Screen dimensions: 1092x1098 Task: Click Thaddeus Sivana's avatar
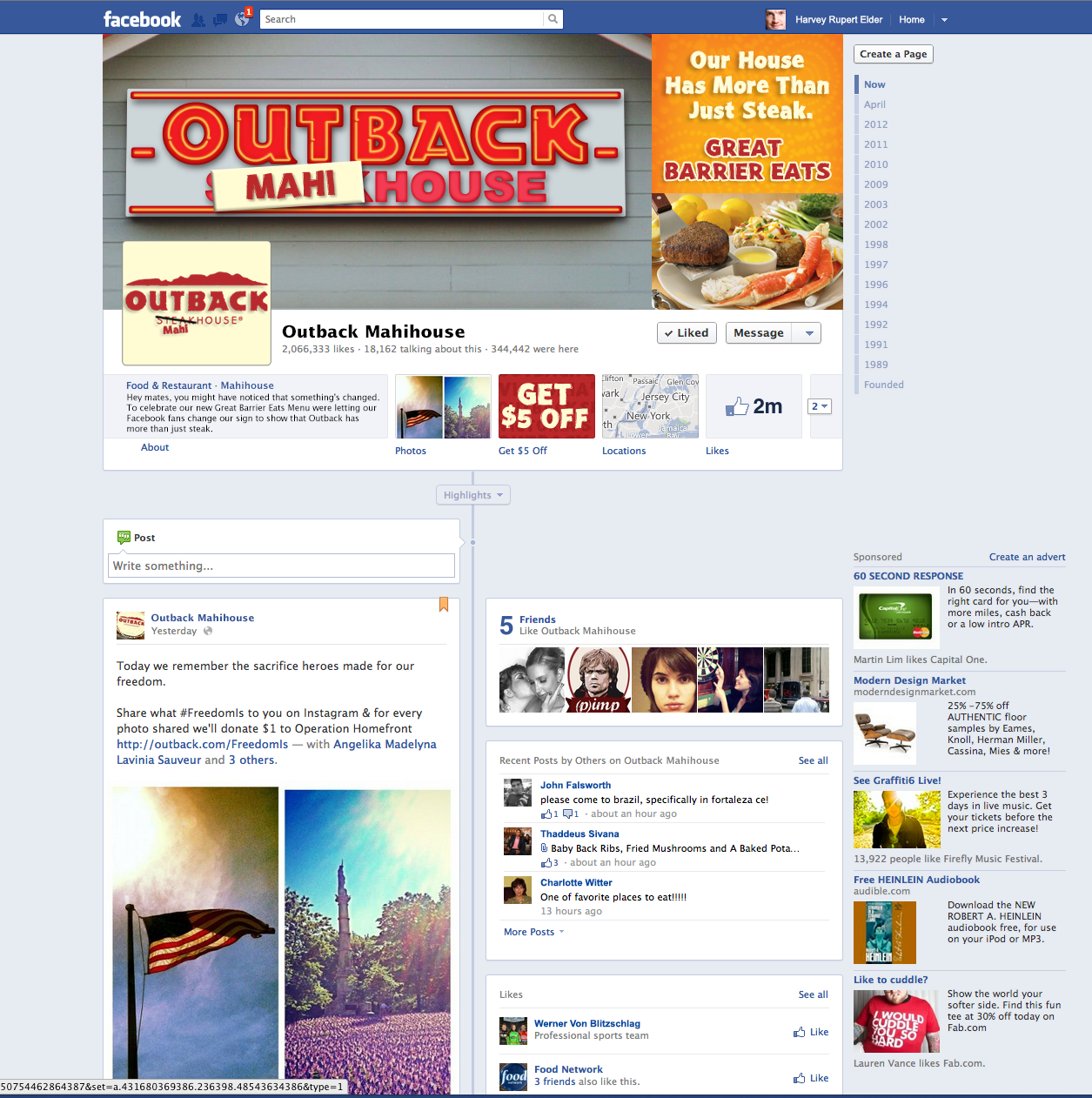518,841
